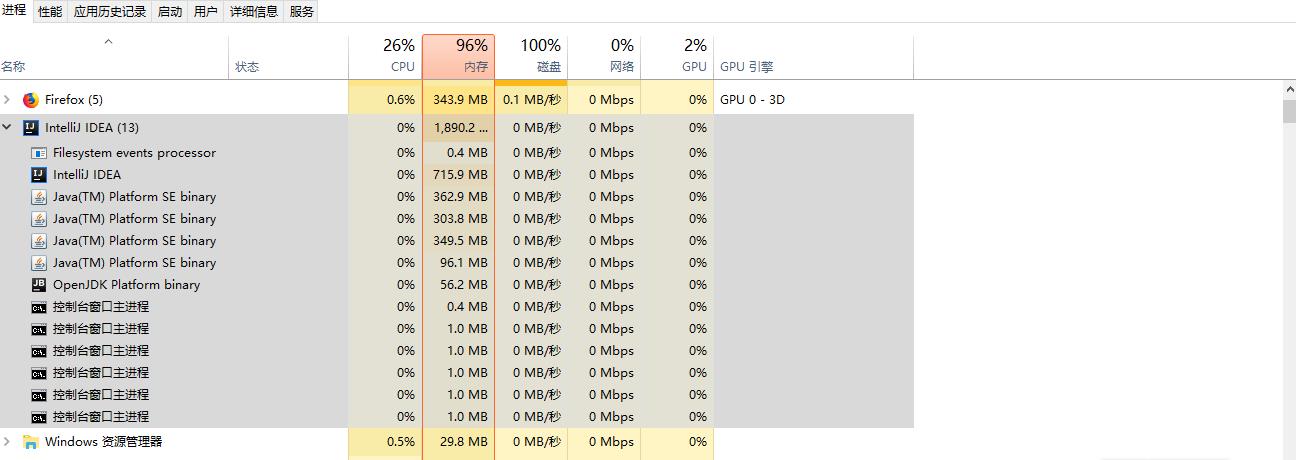
Task: Click the Java icon in the 349.5 MB row
Action: click(39, 241)
